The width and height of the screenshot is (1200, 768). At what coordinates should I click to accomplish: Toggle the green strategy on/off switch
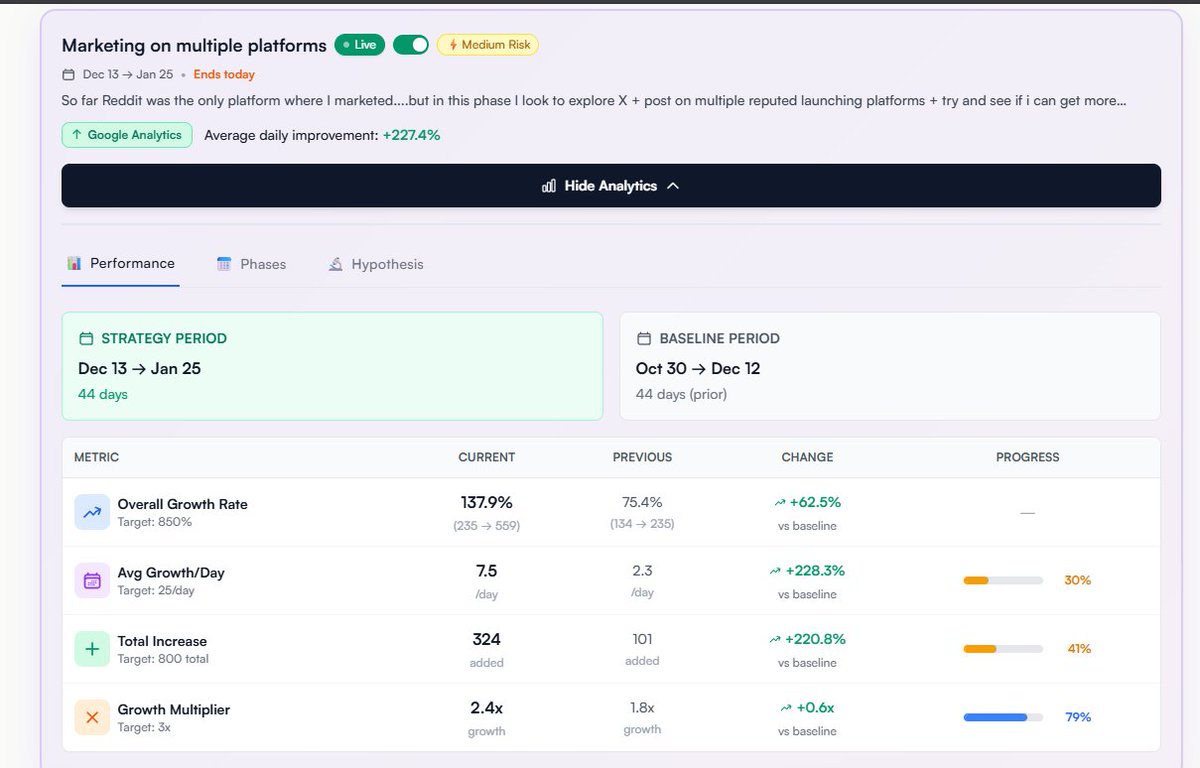click(411, 45)
